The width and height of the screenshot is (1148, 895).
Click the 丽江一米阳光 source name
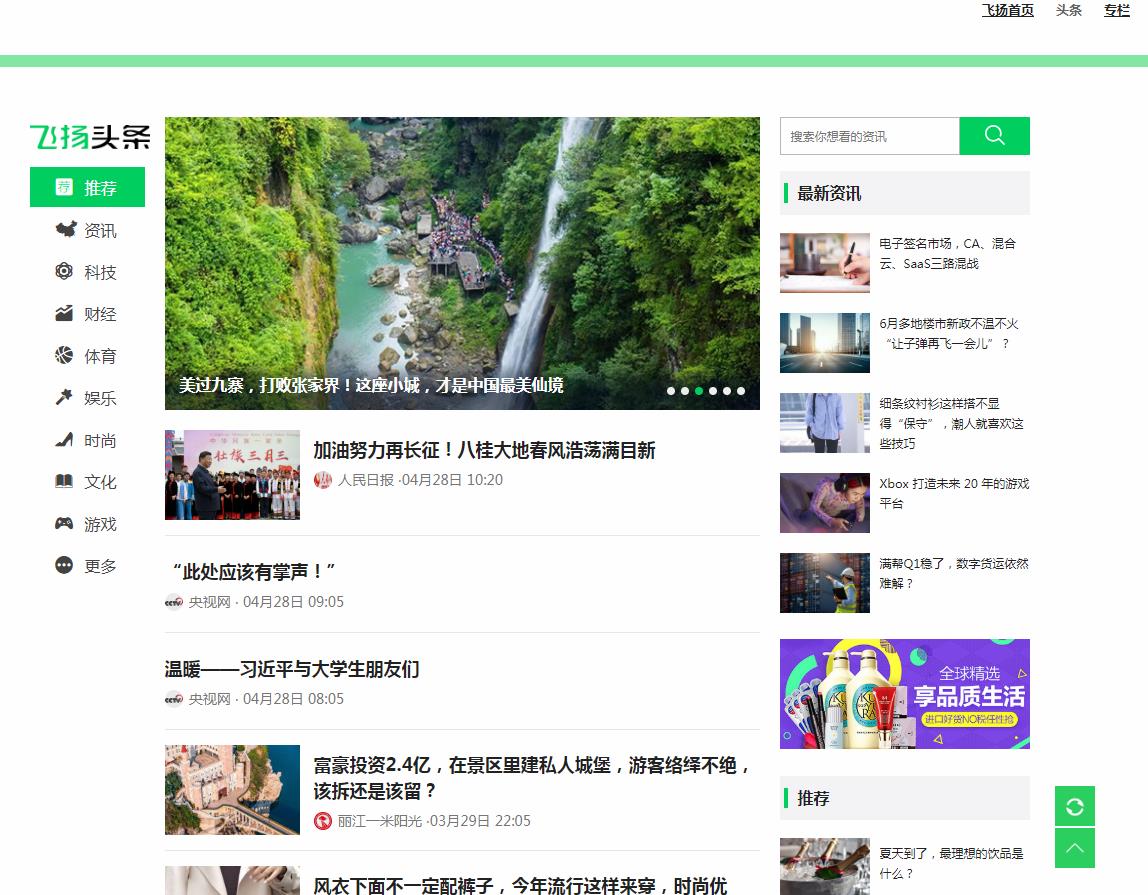click(379, 821)
